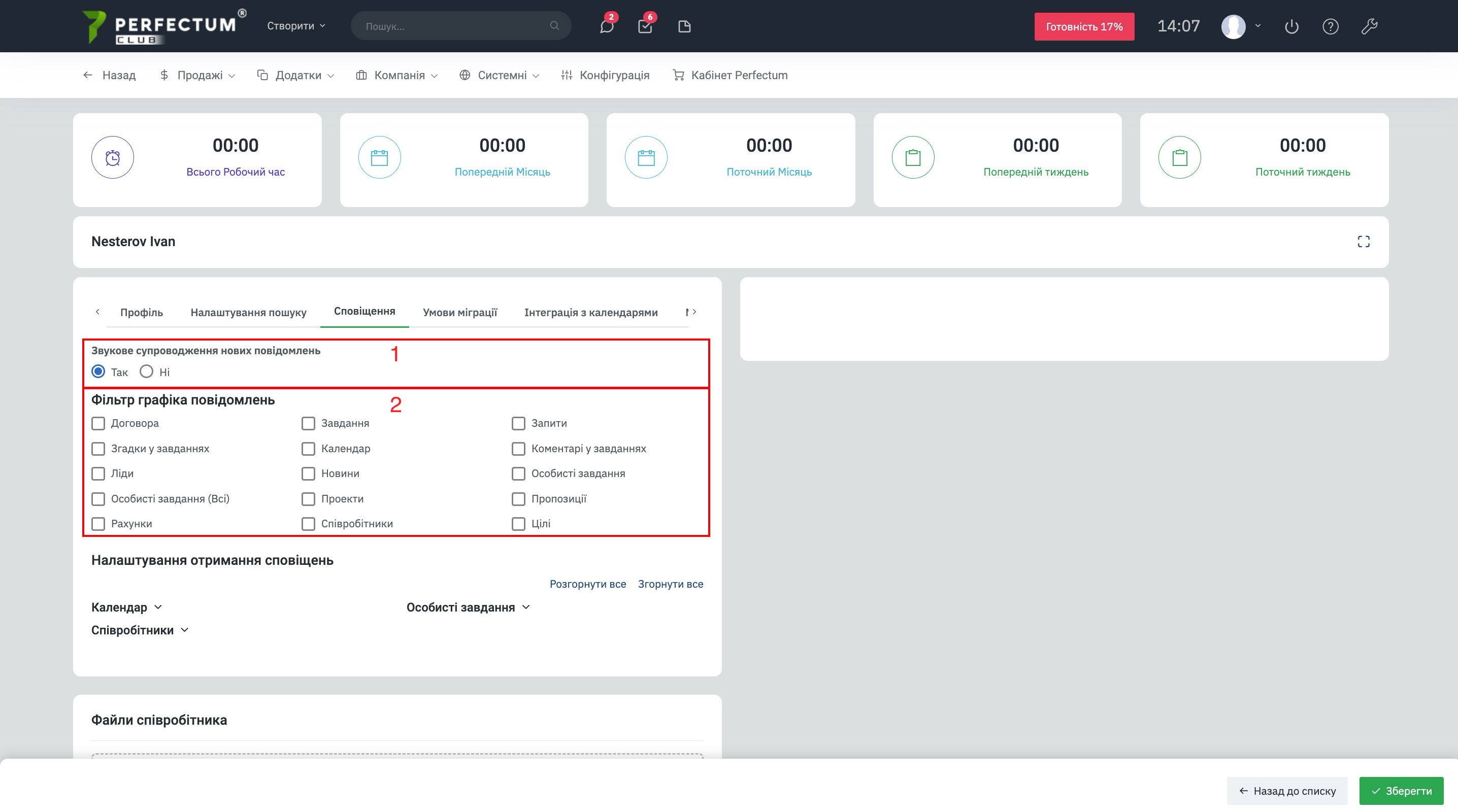Open the Продажі menu

coord(198,75)
